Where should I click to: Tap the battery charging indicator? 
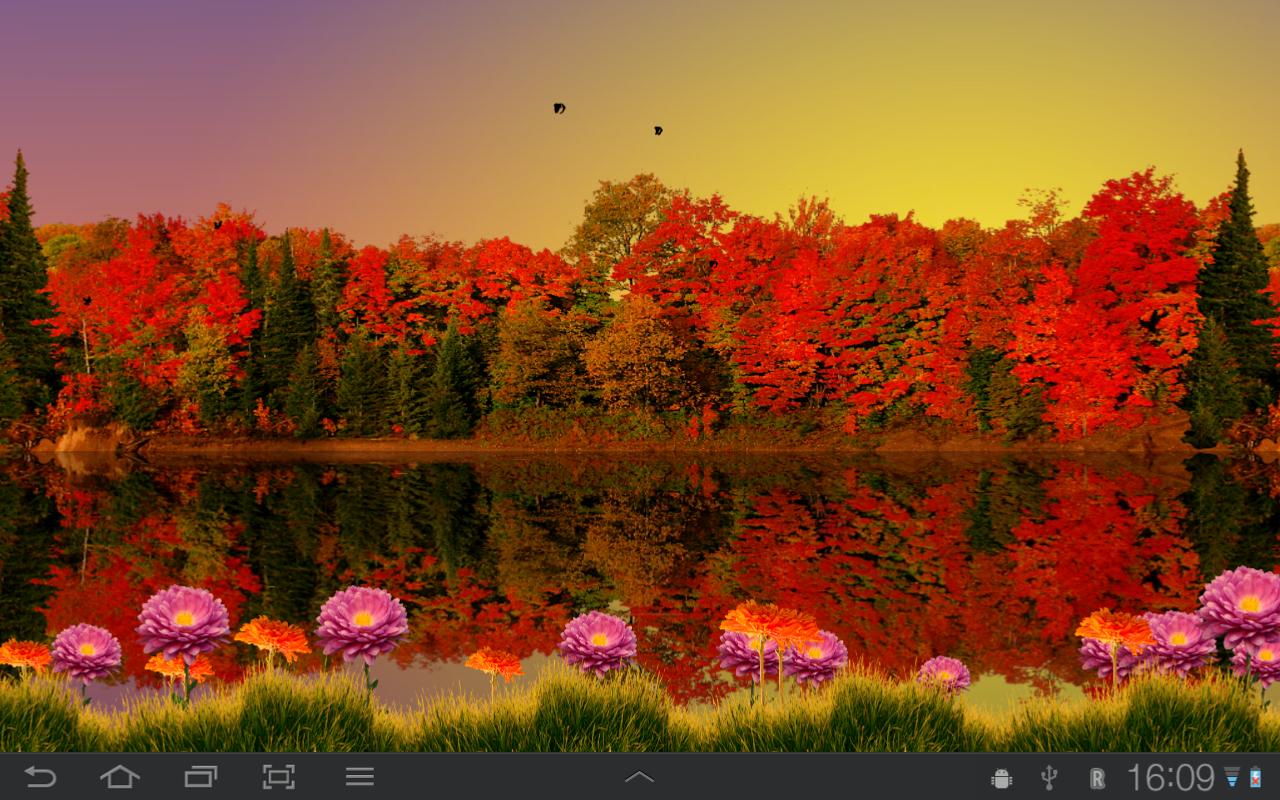(1256, 776)
